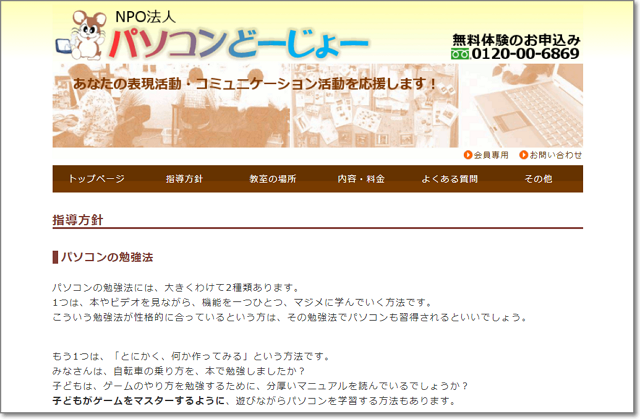Go to トップページ in navigation bar
The width and height of the screenshot is (640, 419).
pos(97,179)
